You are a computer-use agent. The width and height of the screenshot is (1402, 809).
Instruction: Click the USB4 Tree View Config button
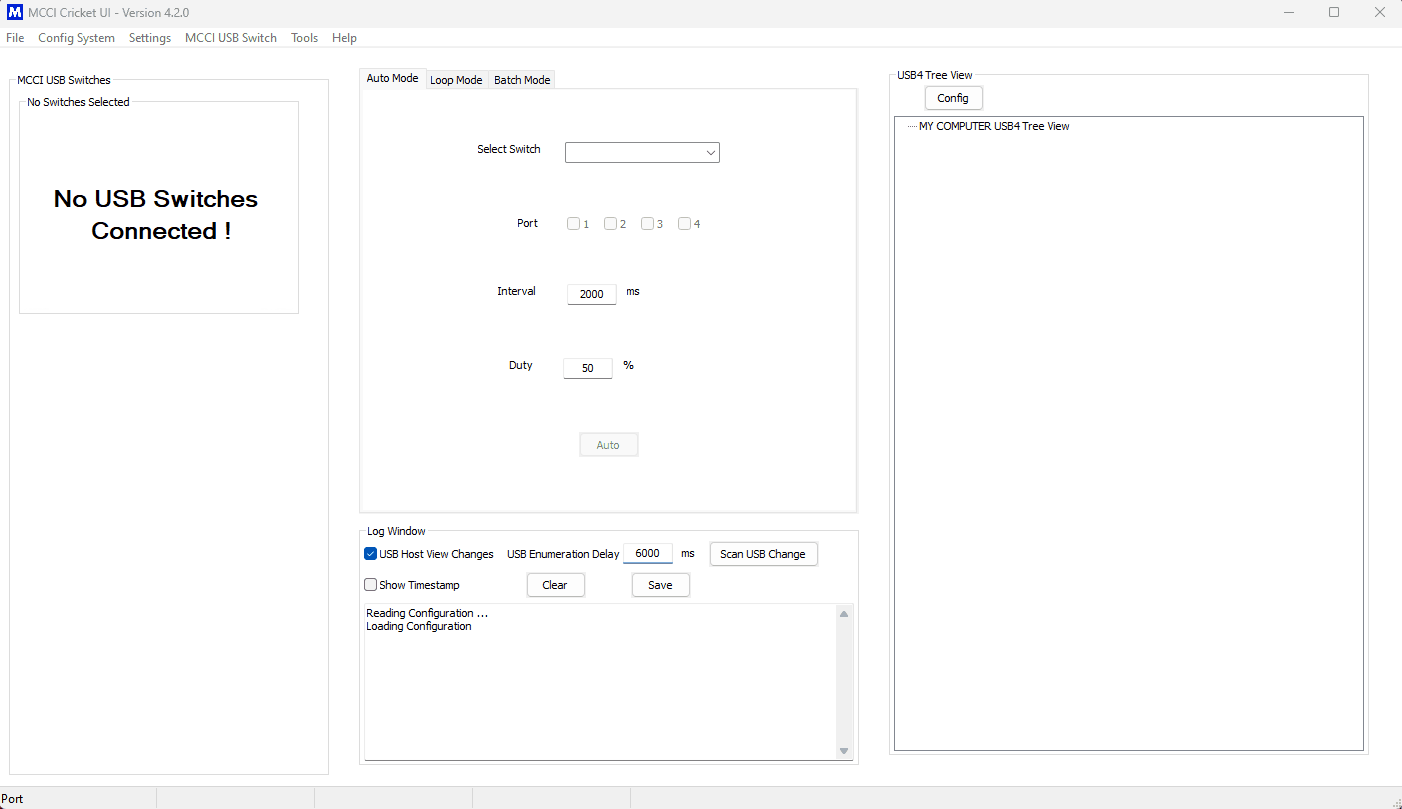point(954,98)
